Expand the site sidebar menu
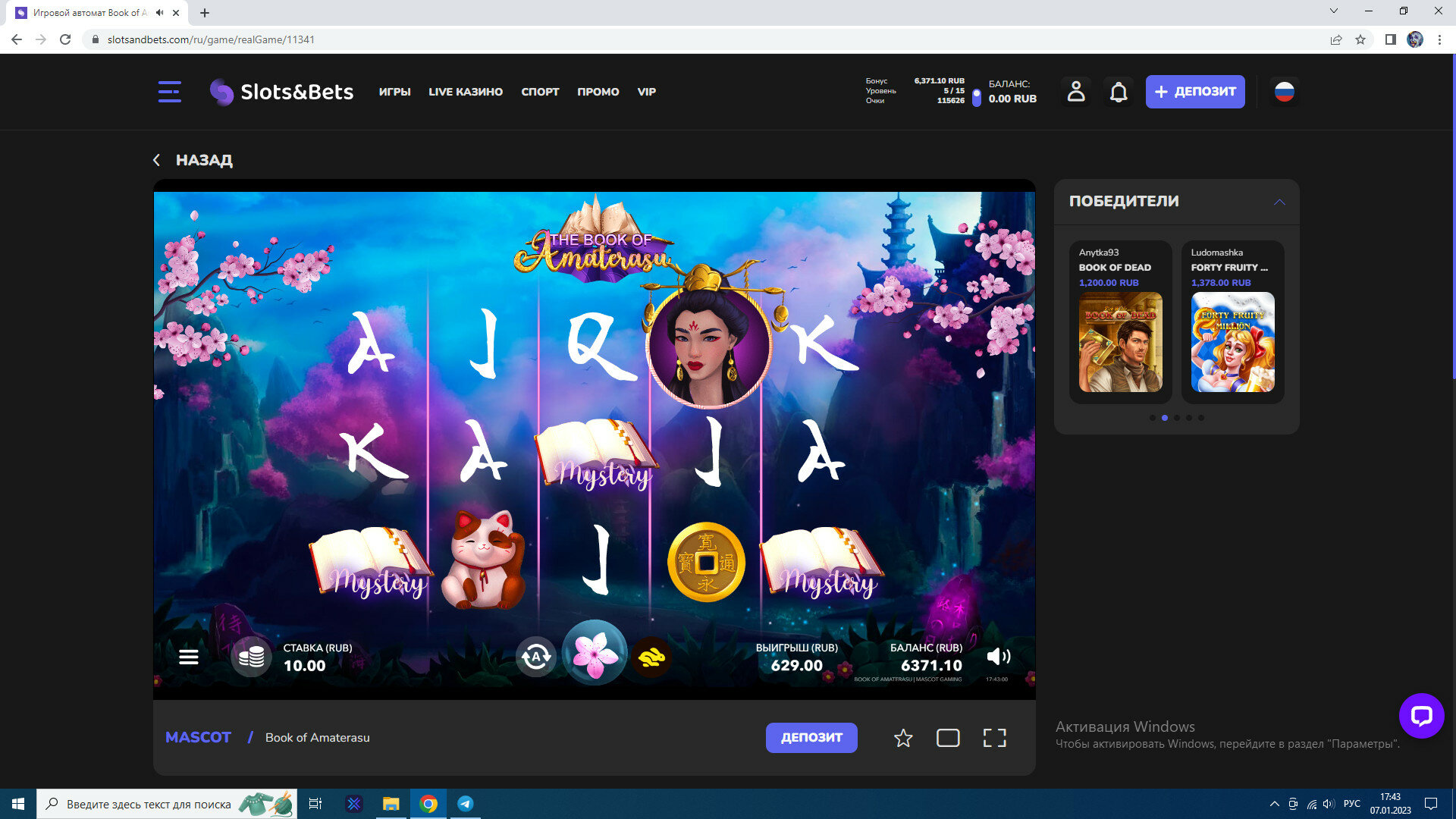The image size is (1456, 819). (x=169, y=92)
